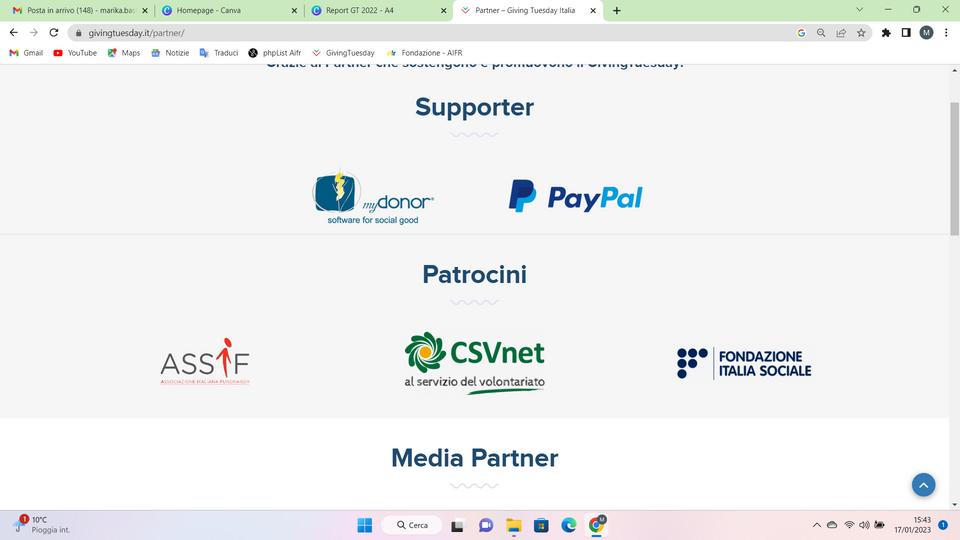960x540 pixels.
Task: Open Microsoft Store from the taskbar
Action: pos(541,525)
